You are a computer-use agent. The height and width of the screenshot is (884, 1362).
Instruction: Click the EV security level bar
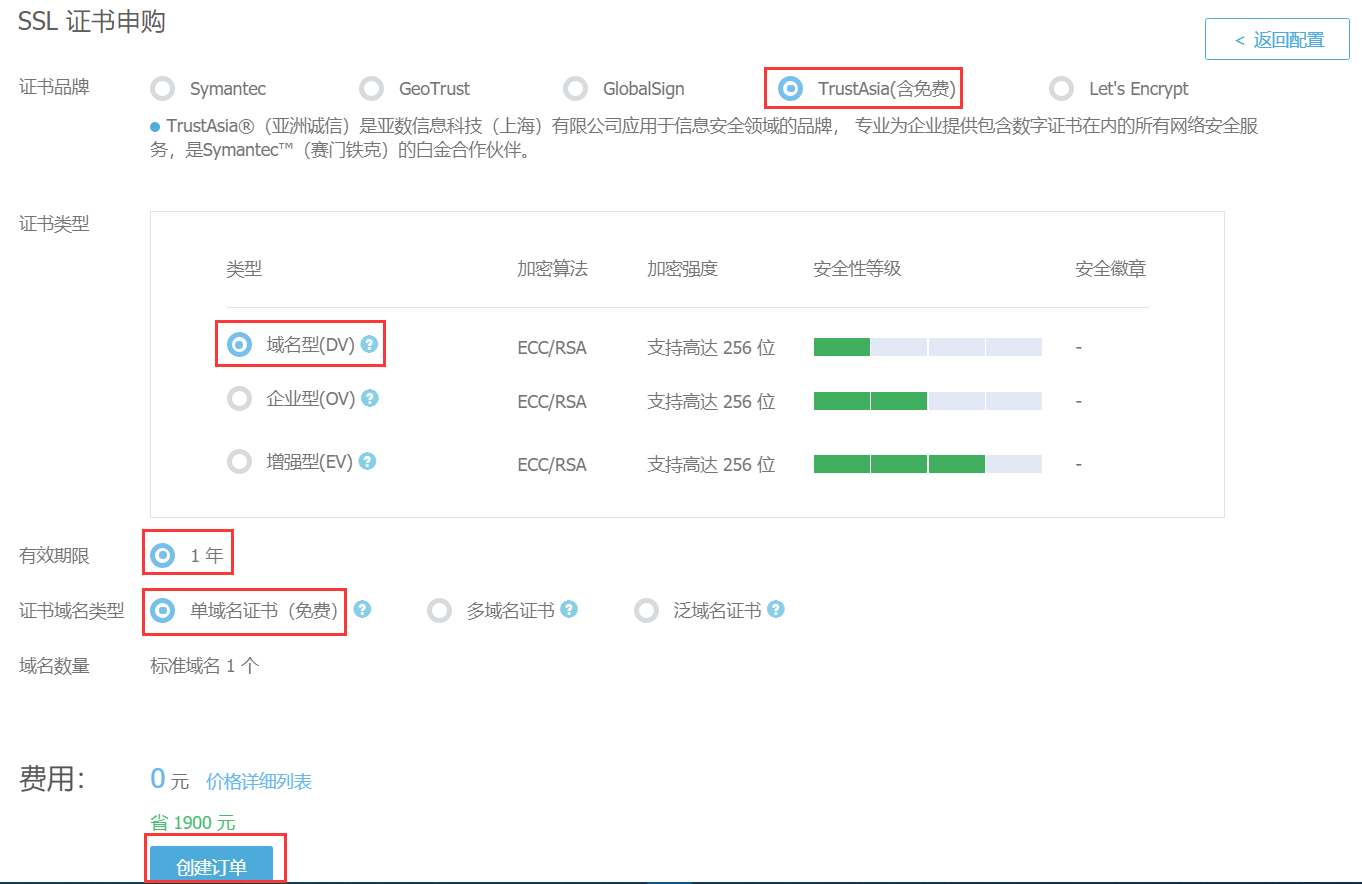pyautogui.click(x=927, y=464)
